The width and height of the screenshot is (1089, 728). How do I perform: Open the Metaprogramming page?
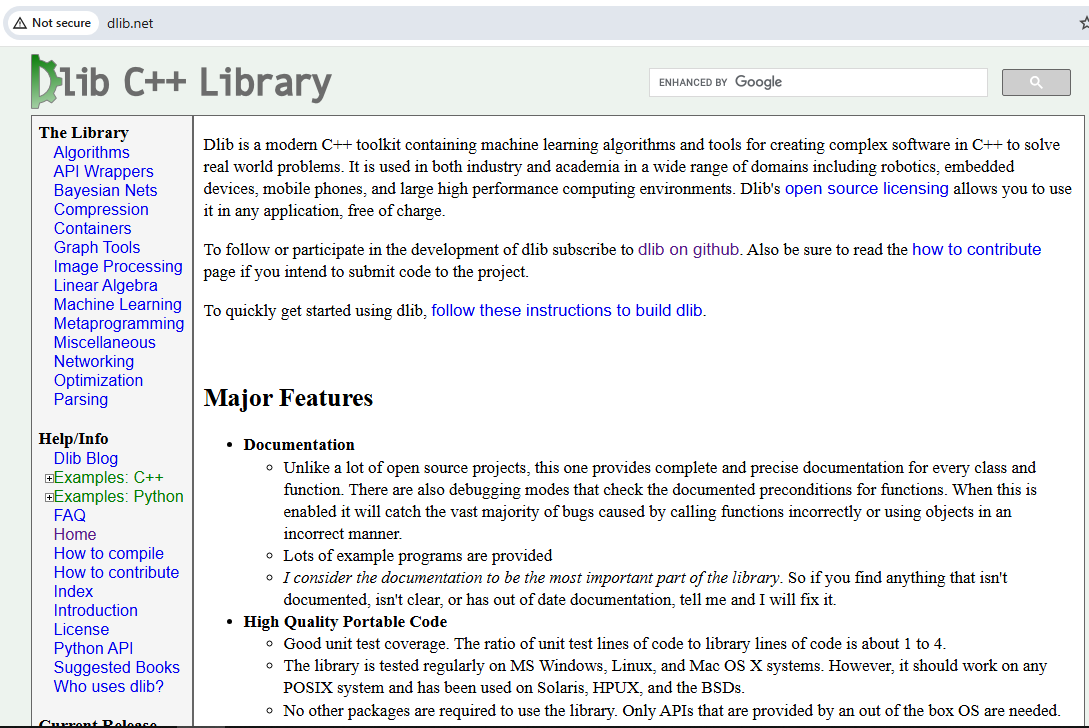click(x=119, y=323)
